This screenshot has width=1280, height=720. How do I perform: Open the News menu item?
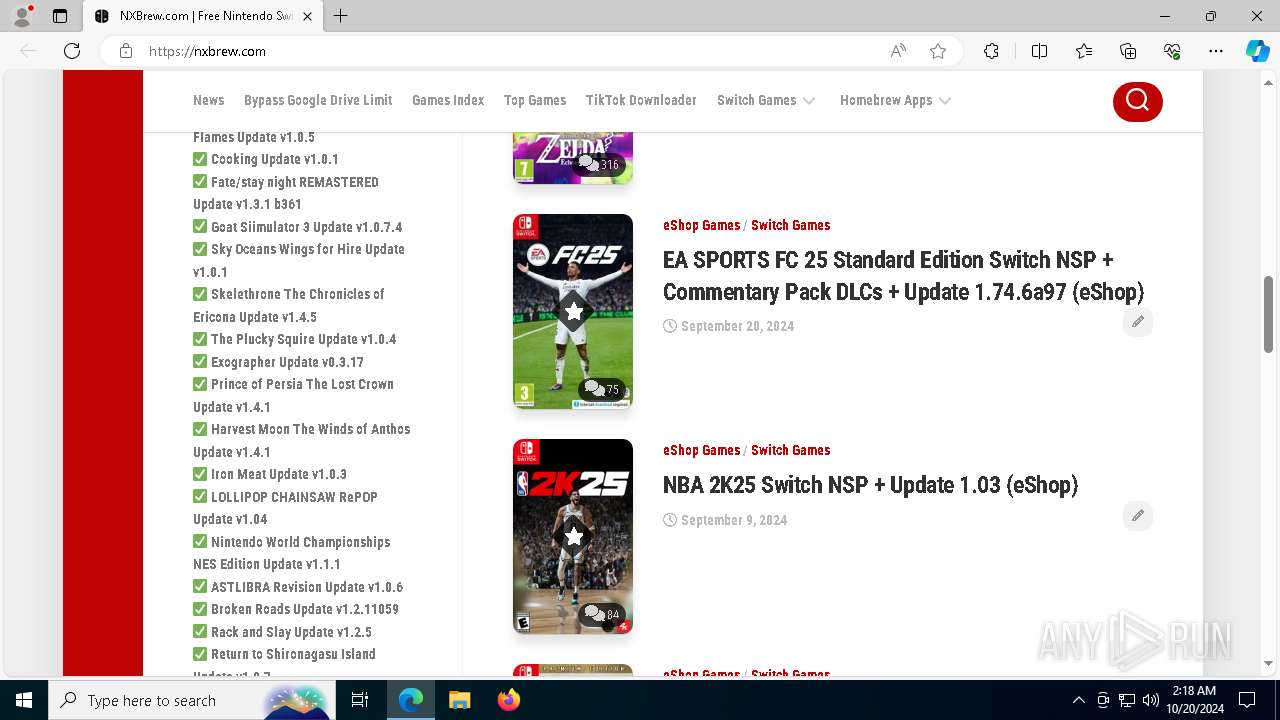[x=208, y=100]
